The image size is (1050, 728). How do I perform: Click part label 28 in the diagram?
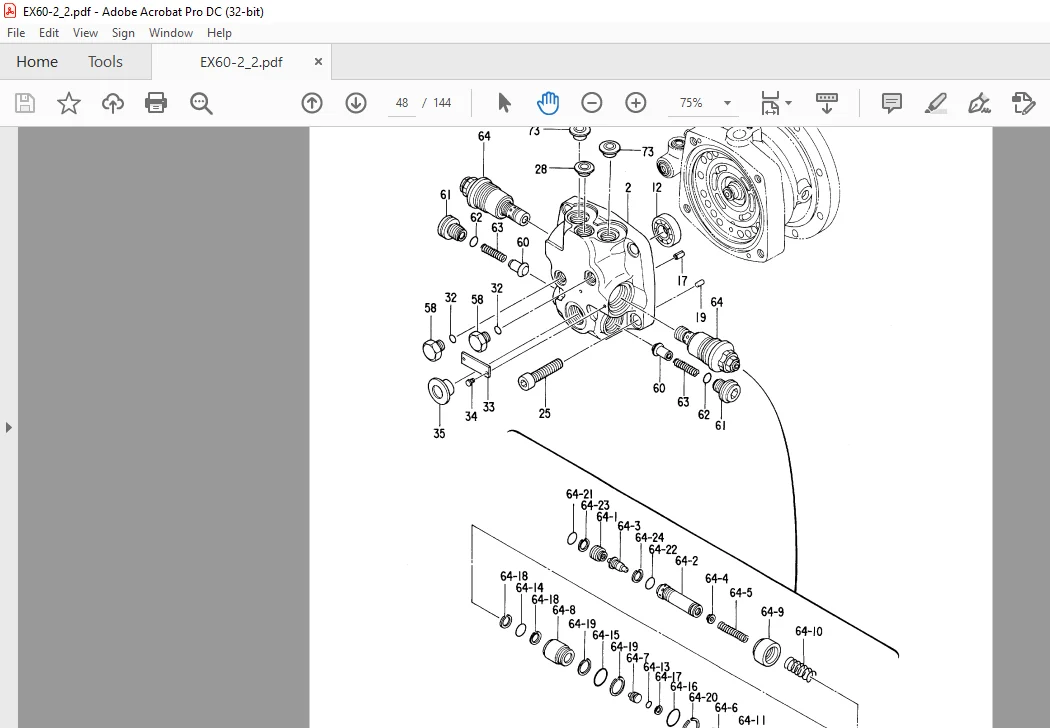(541, 169)
